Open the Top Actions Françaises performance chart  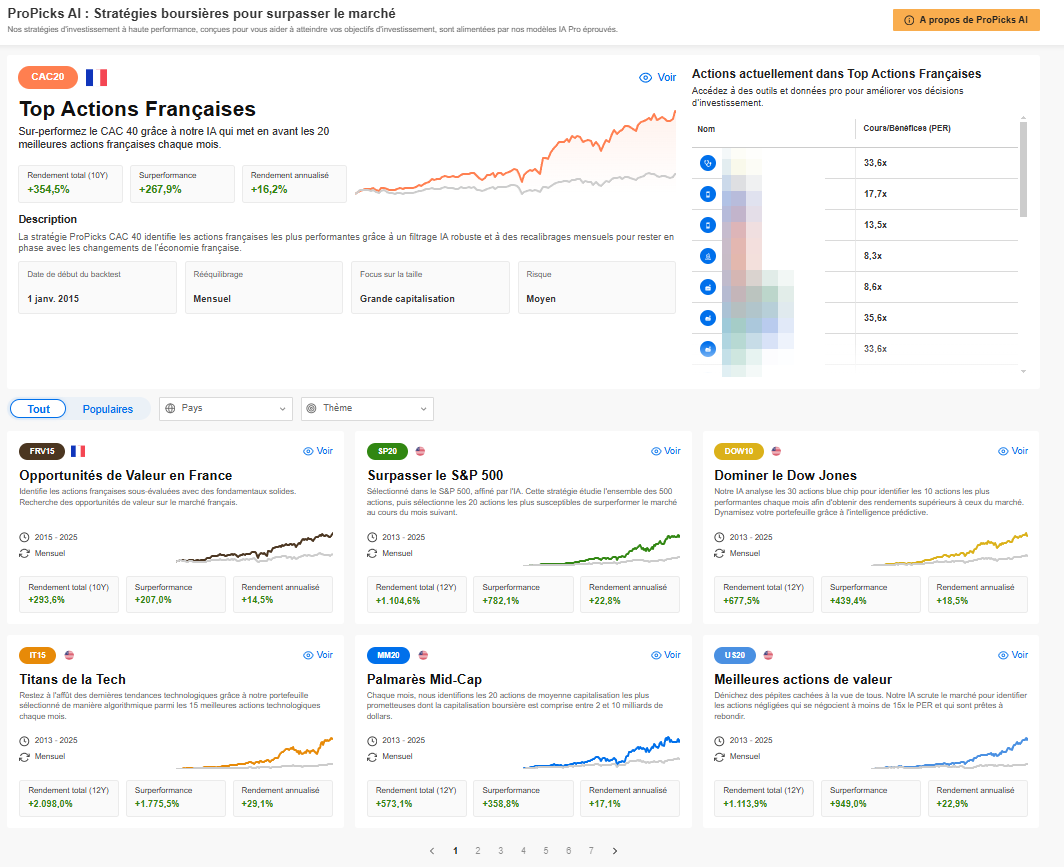516,155
